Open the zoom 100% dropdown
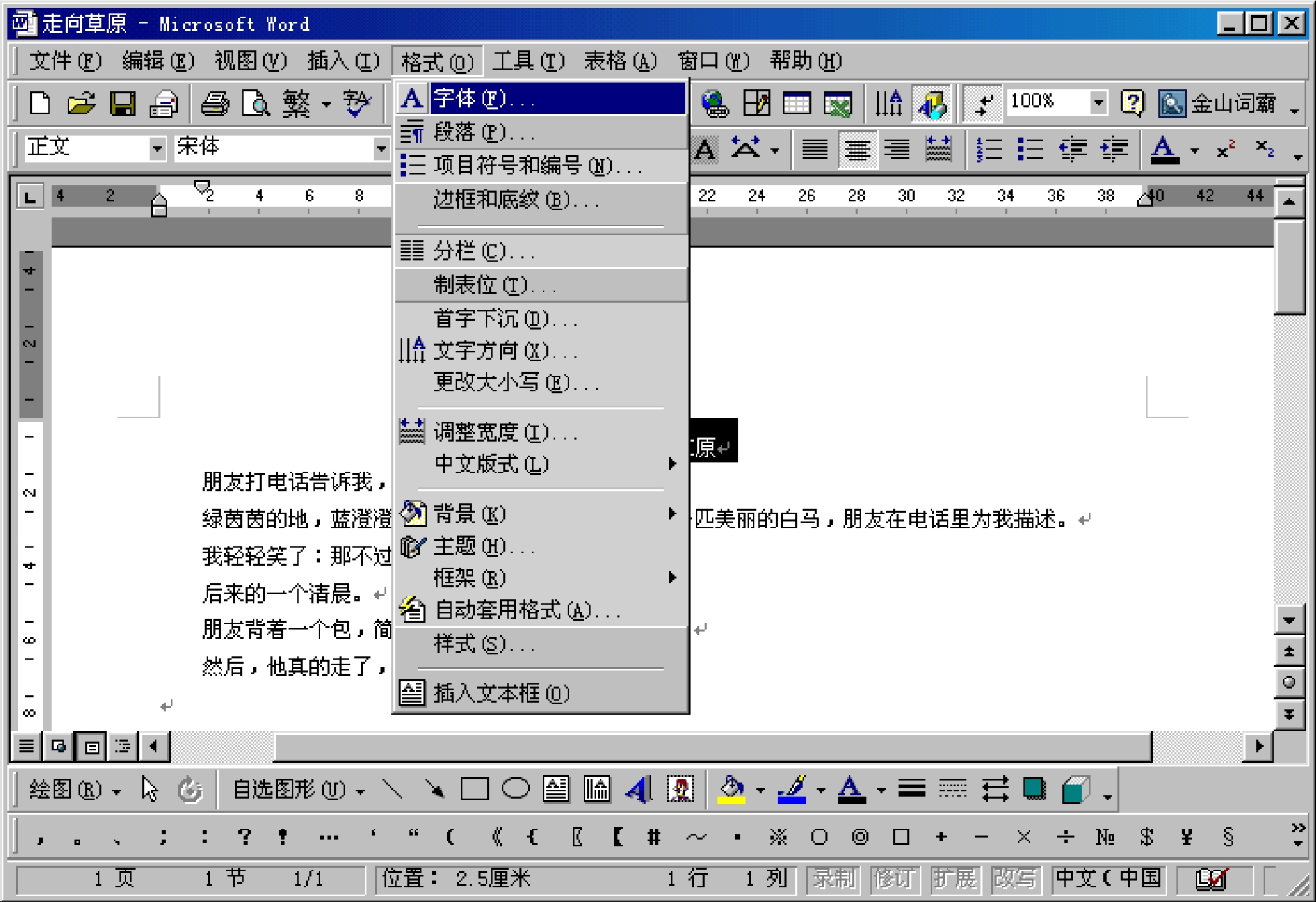 [1098, 103]
